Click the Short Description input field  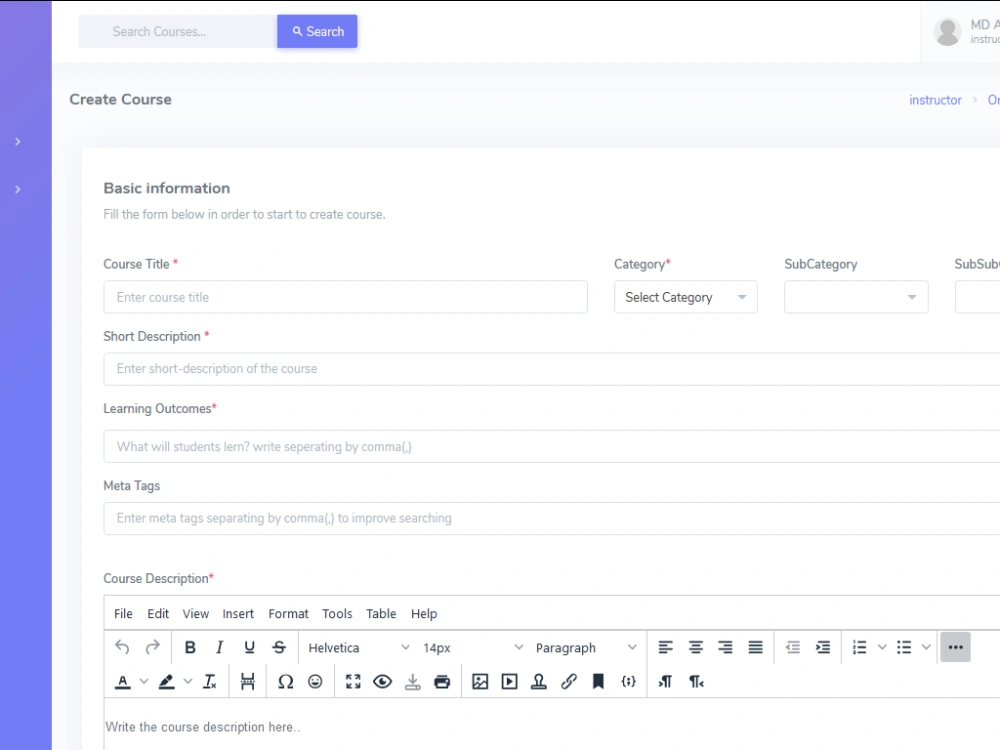point(552,369)
